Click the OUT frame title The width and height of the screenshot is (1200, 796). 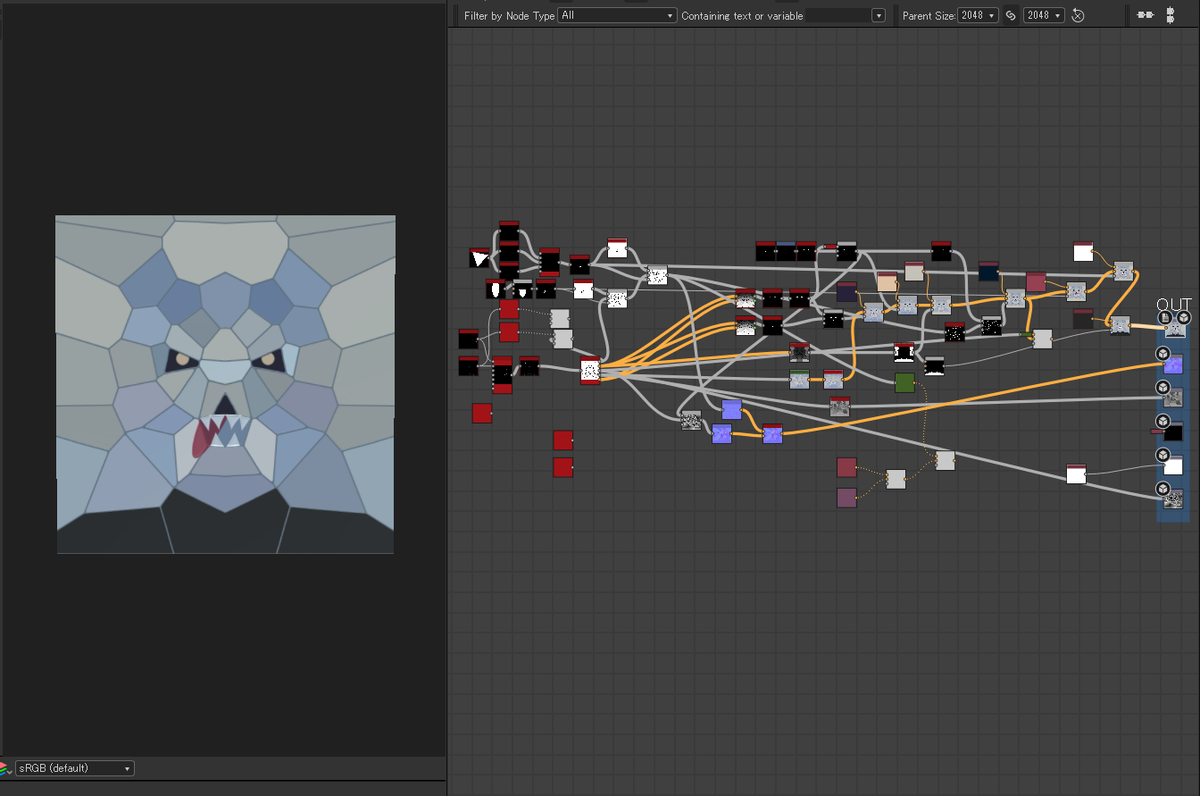pyautogui.click(x=1174, y=304)
